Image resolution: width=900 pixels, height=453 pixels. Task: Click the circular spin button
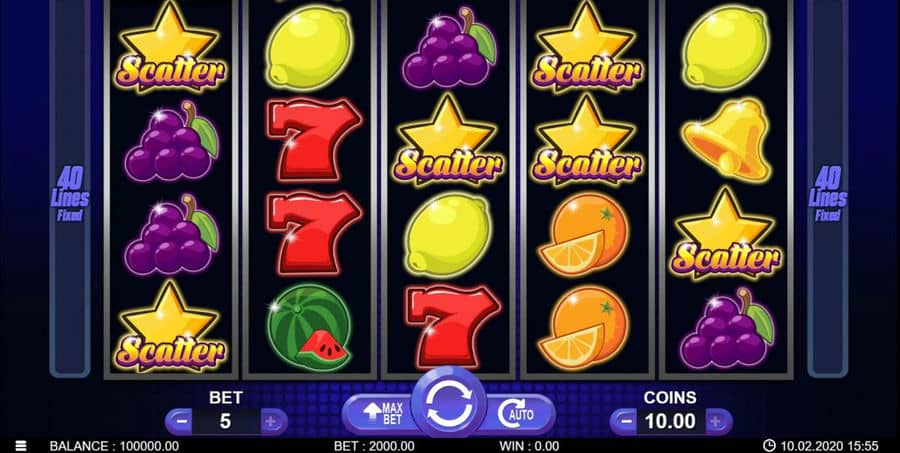click(449, 404)
